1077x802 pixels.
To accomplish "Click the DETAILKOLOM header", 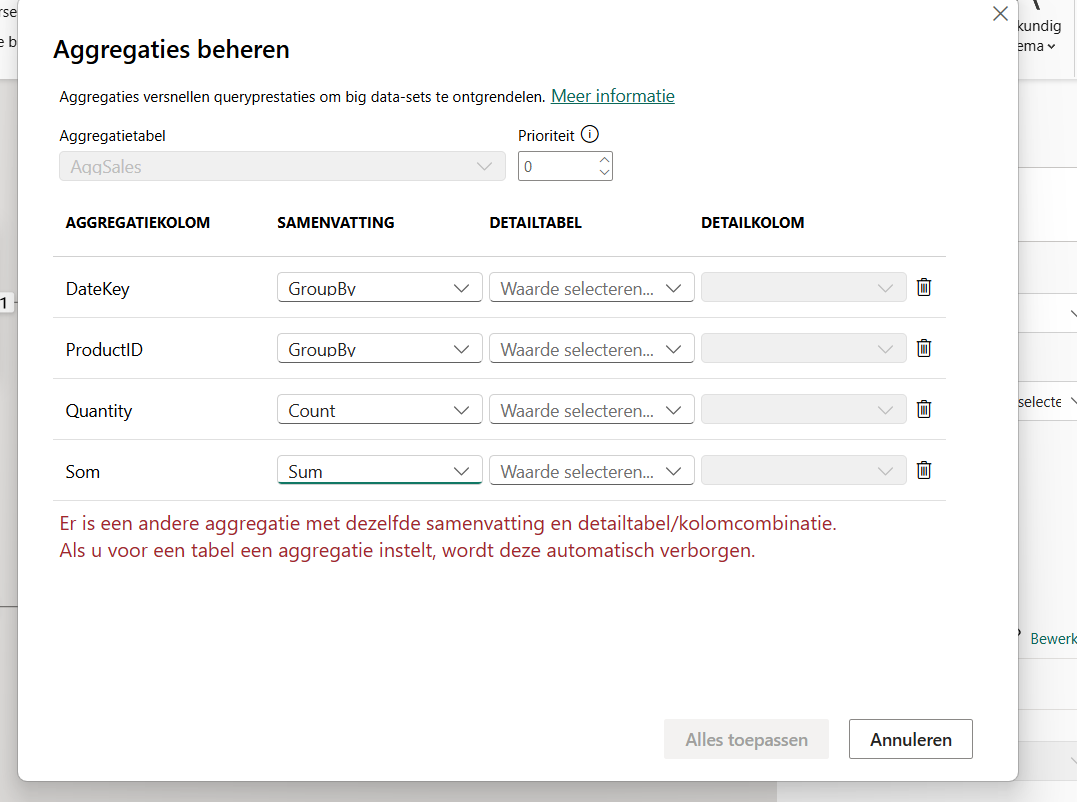I will pos(753,222).
